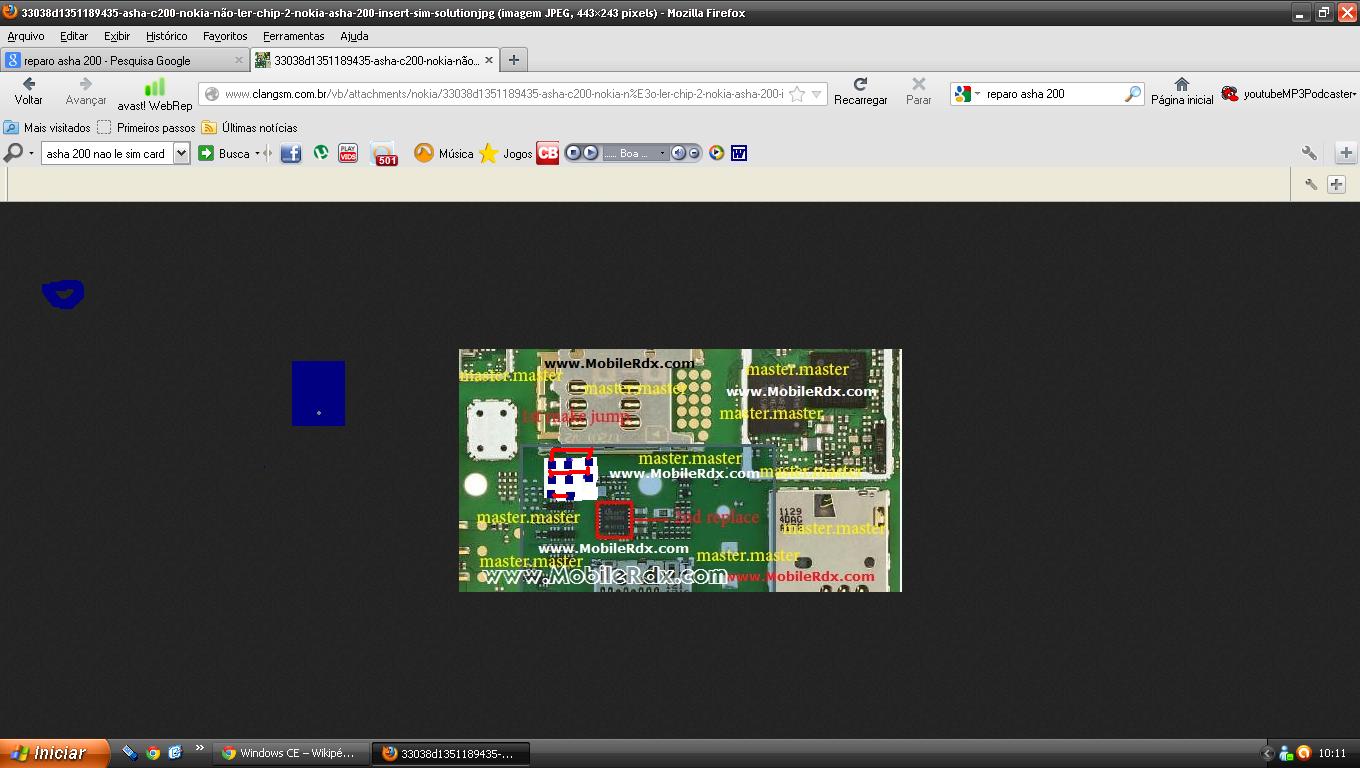Open the Histórico menu
1360x768 pixels.
tap(166, 36)
